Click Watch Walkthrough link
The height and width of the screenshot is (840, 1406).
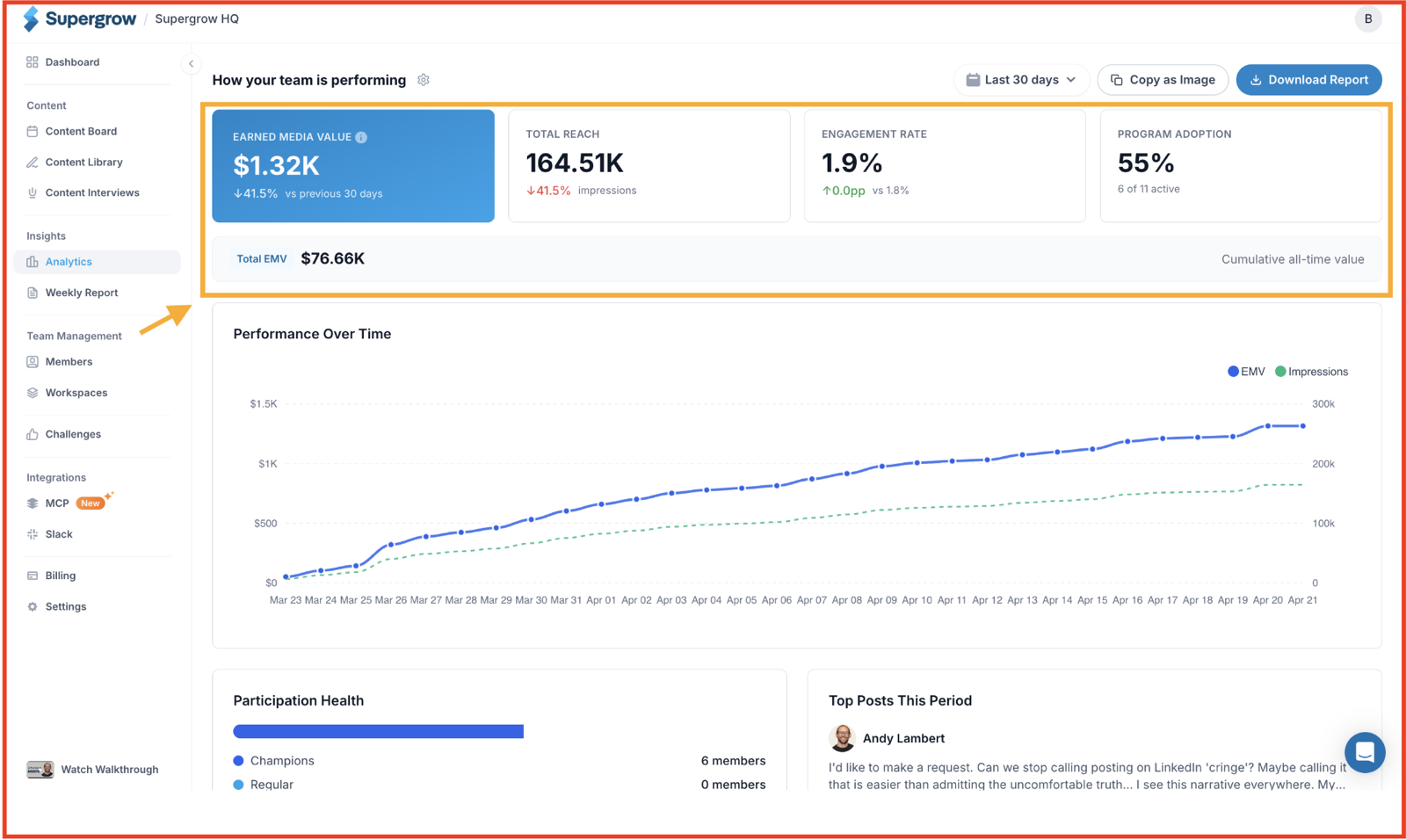pos(109,770)
